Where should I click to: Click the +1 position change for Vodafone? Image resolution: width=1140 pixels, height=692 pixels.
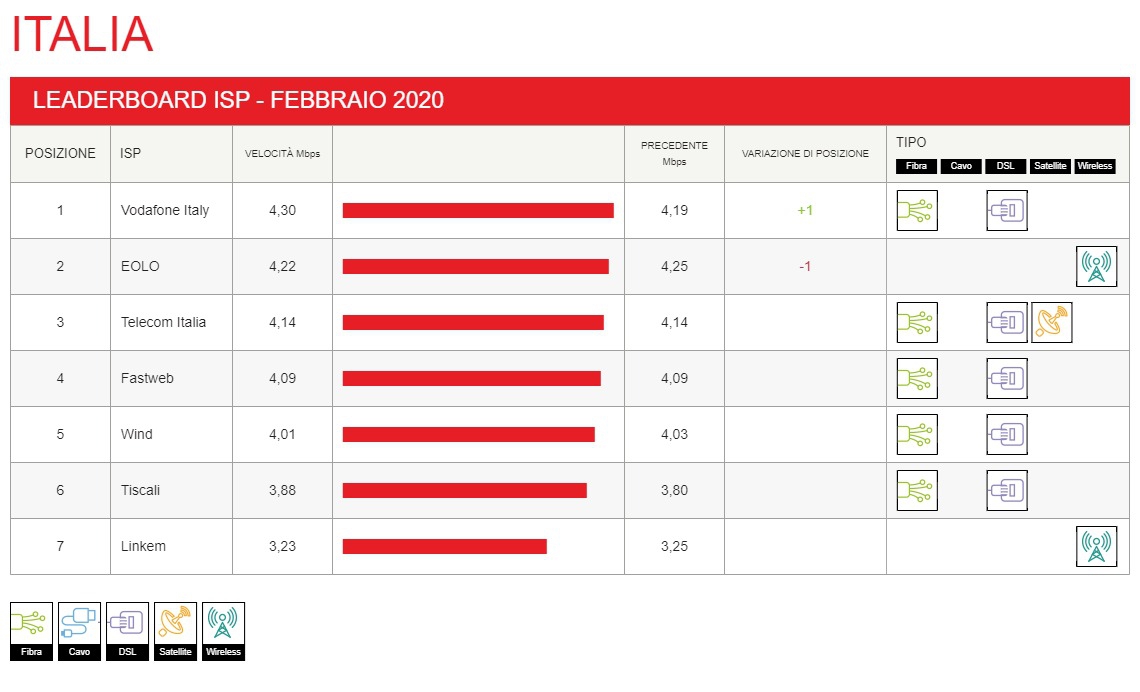(805, 210)
